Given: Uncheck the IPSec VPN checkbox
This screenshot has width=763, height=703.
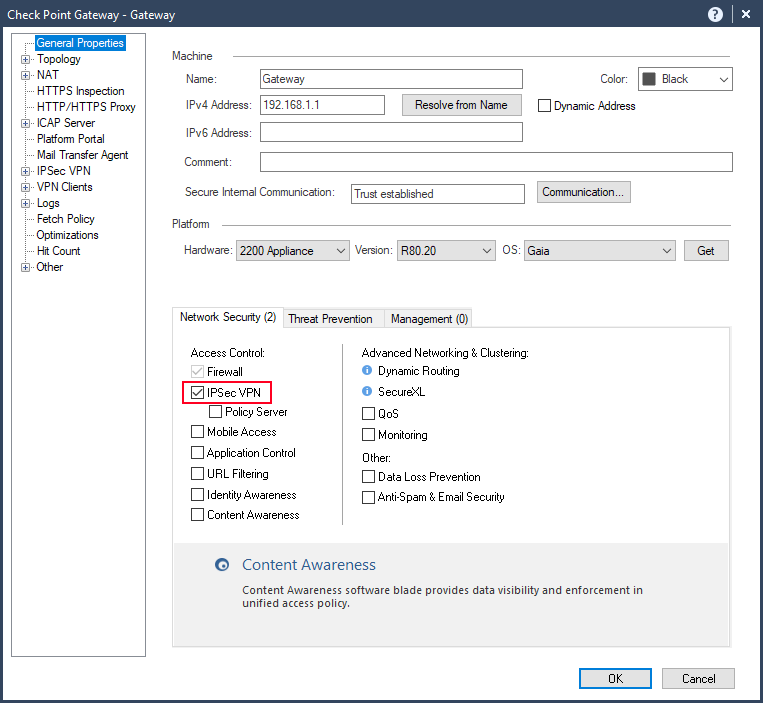Looking at the screenshot, I should click(x=198, y=393).
